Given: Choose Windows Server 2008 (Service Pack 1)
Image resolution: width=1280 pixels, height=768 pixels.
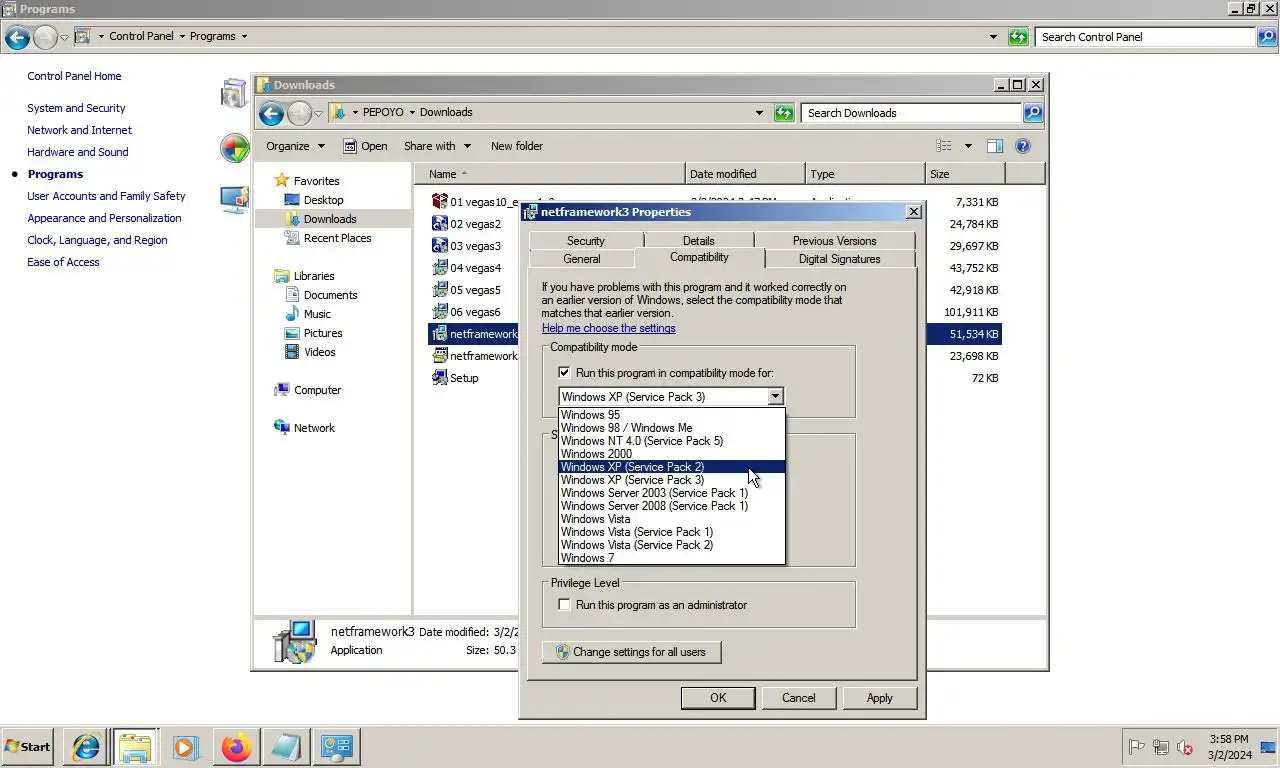Looking at the screenshot, I should tap(672, 506).
